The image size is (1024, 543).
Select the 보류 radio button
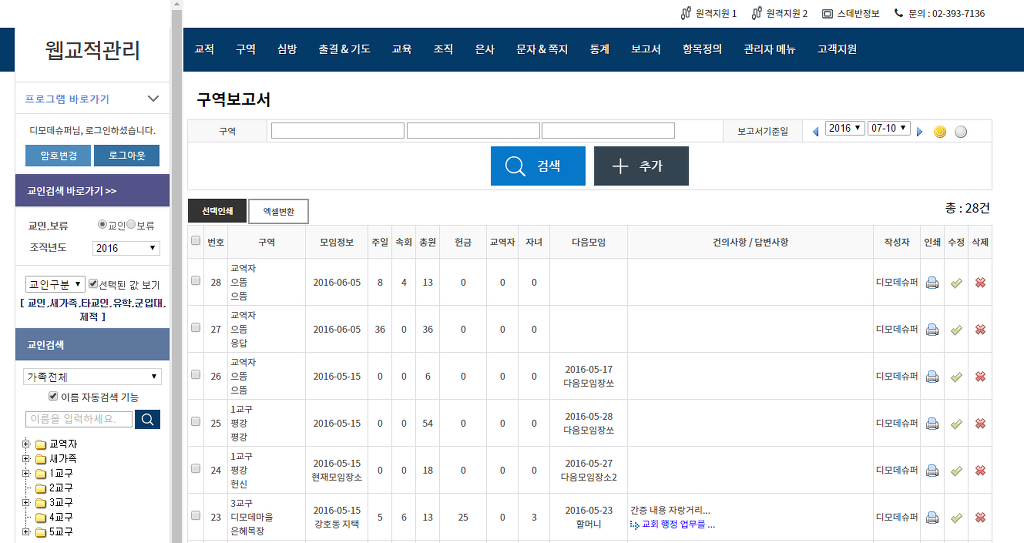(132, 225)
